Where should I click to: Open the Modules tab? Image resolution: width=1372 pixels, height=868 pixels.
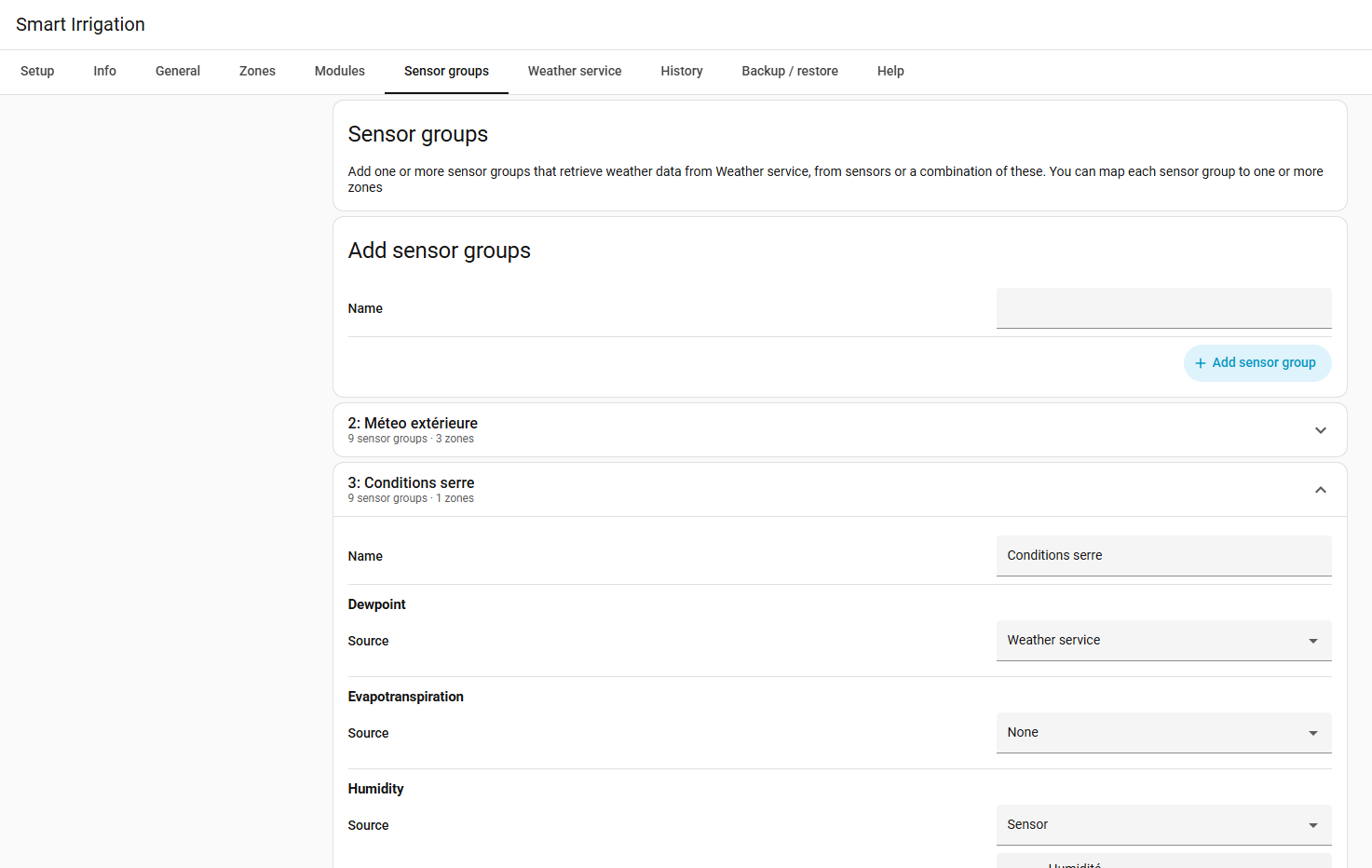coord(340,72)
